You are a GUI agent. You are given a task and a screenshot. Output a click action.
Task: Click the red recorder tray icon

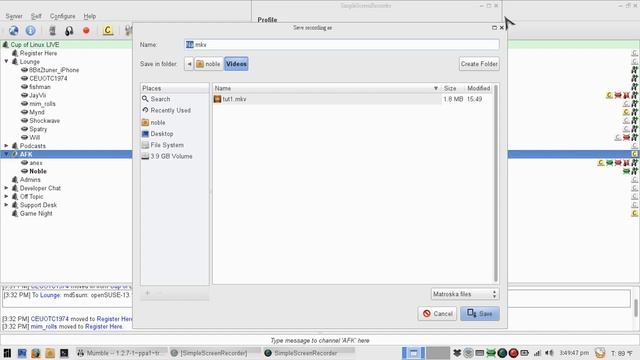(513, 353)
